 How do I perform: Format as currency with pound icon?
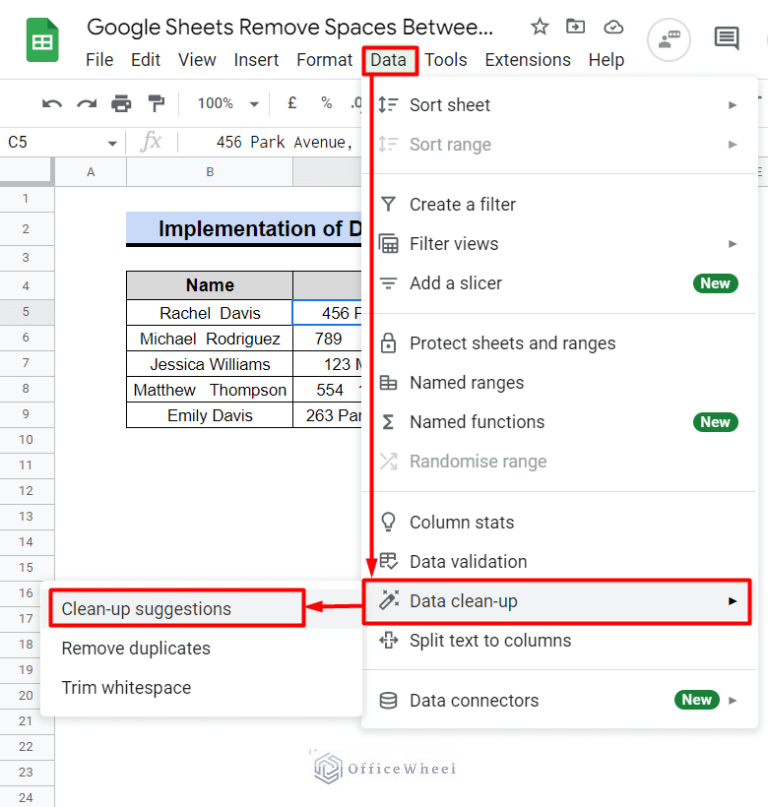292,103
